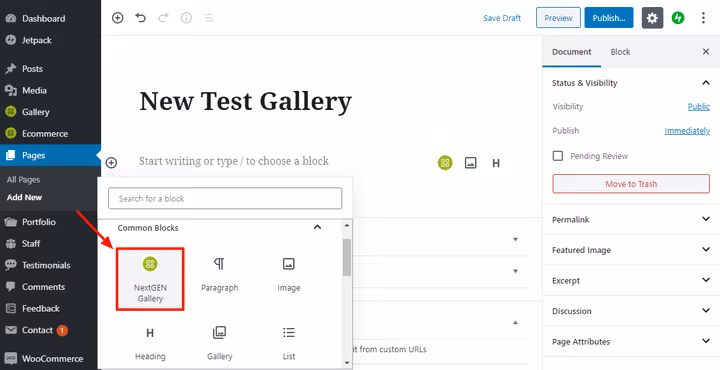Image resolution: width=720 pixels, height=370 pixels.
Task: Open Pages in the admin sidebar
Action: point(34,155)
